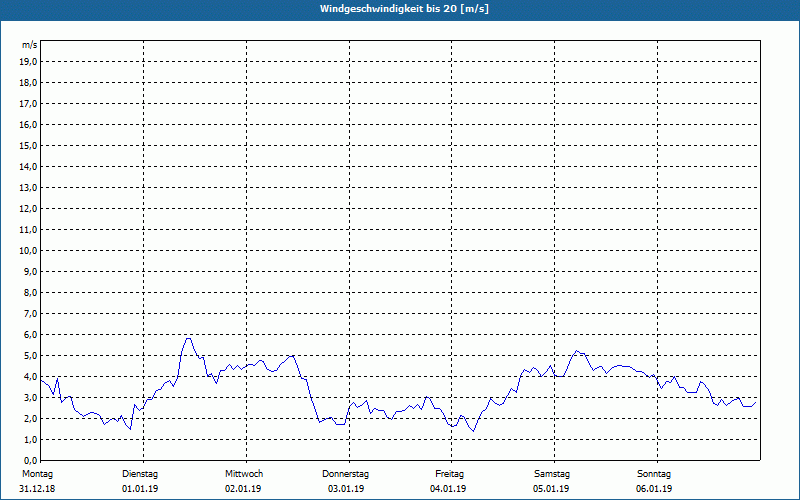Click the date 04.01.19

tap(448, 489)
